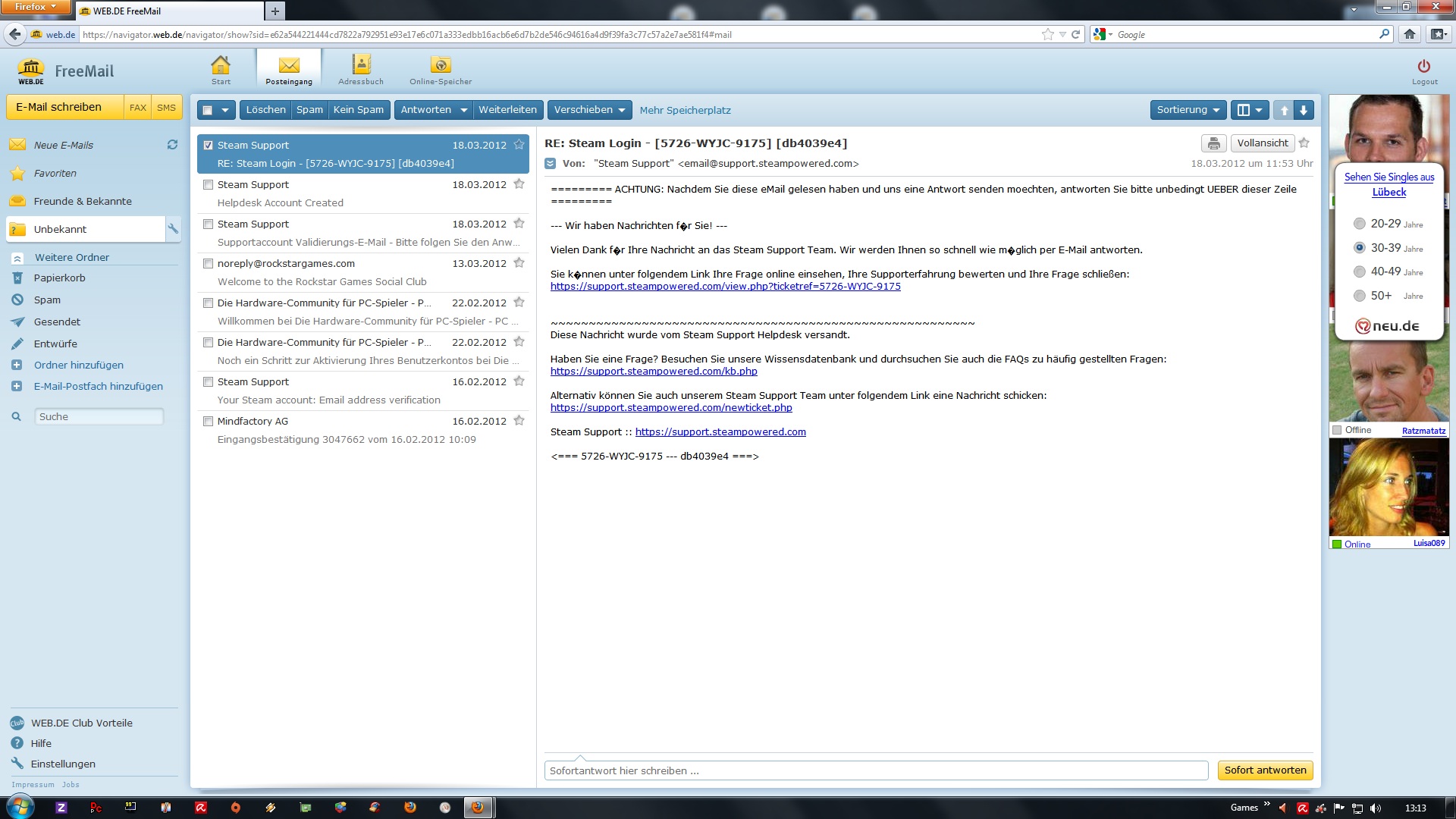Image resolution: width=1456 pixels, height=819 pixels.
Task: Open the Gesendet sent folder
Action: [x=57, y=322]
